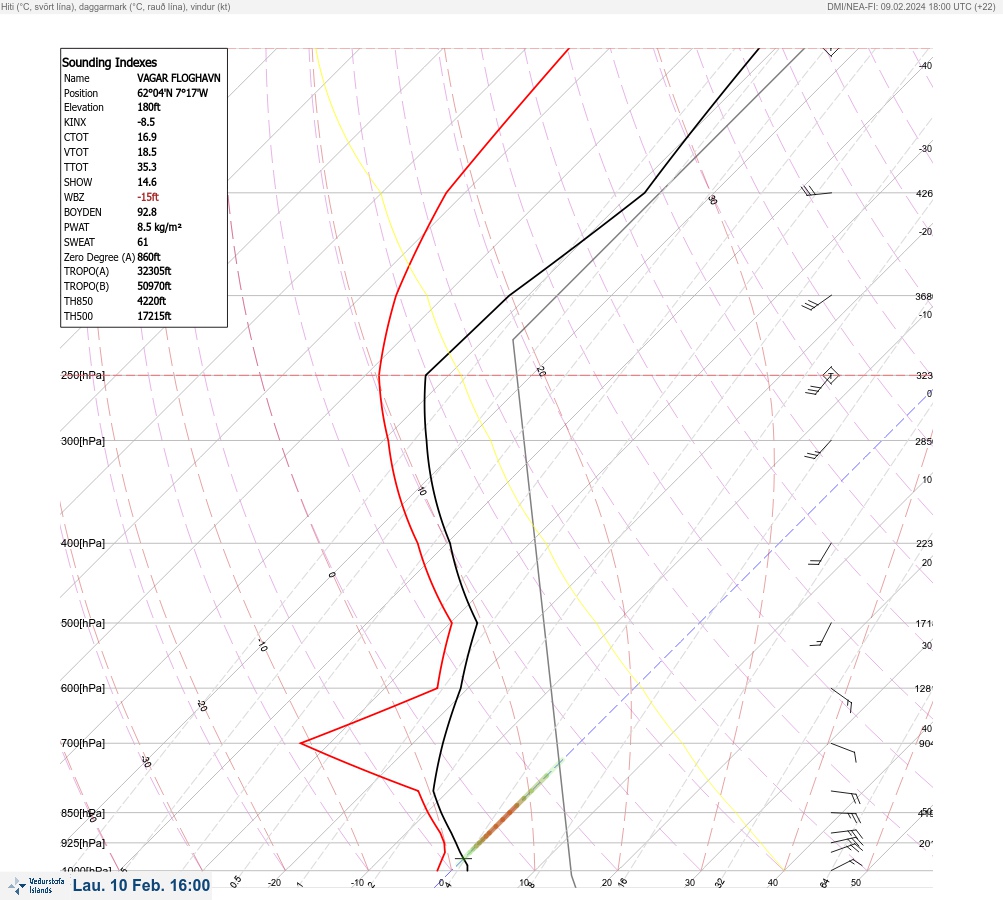Click the 'Lau. 10 Feb. 16:00' date label
Image resolution: width=1003 pixels, height=900 pixels.
click(x=141, y=885)
